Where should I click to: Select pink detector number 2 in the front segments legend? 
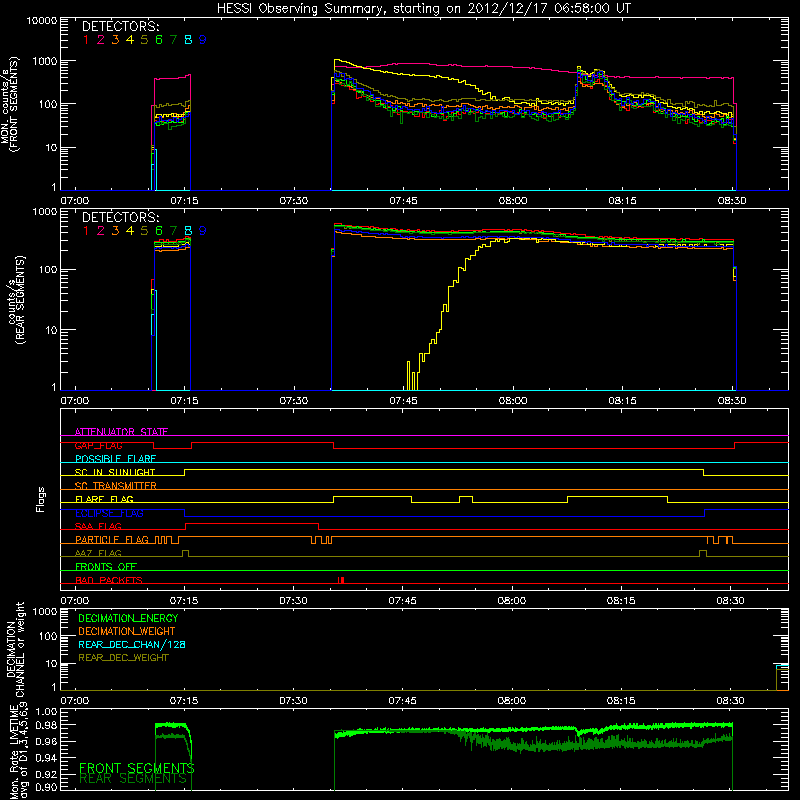tap(101, 40)
